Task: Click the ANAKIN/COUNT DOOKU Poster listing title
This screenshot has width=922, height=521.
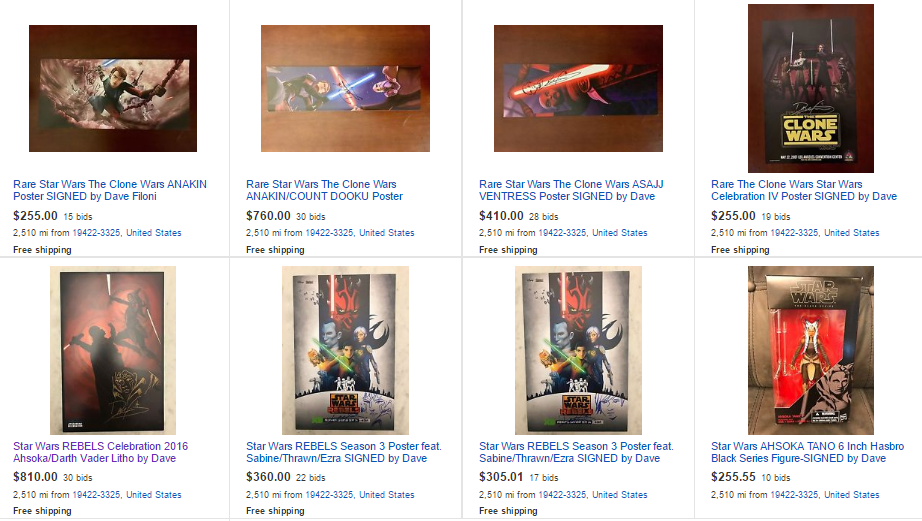Action: [324, 190]
